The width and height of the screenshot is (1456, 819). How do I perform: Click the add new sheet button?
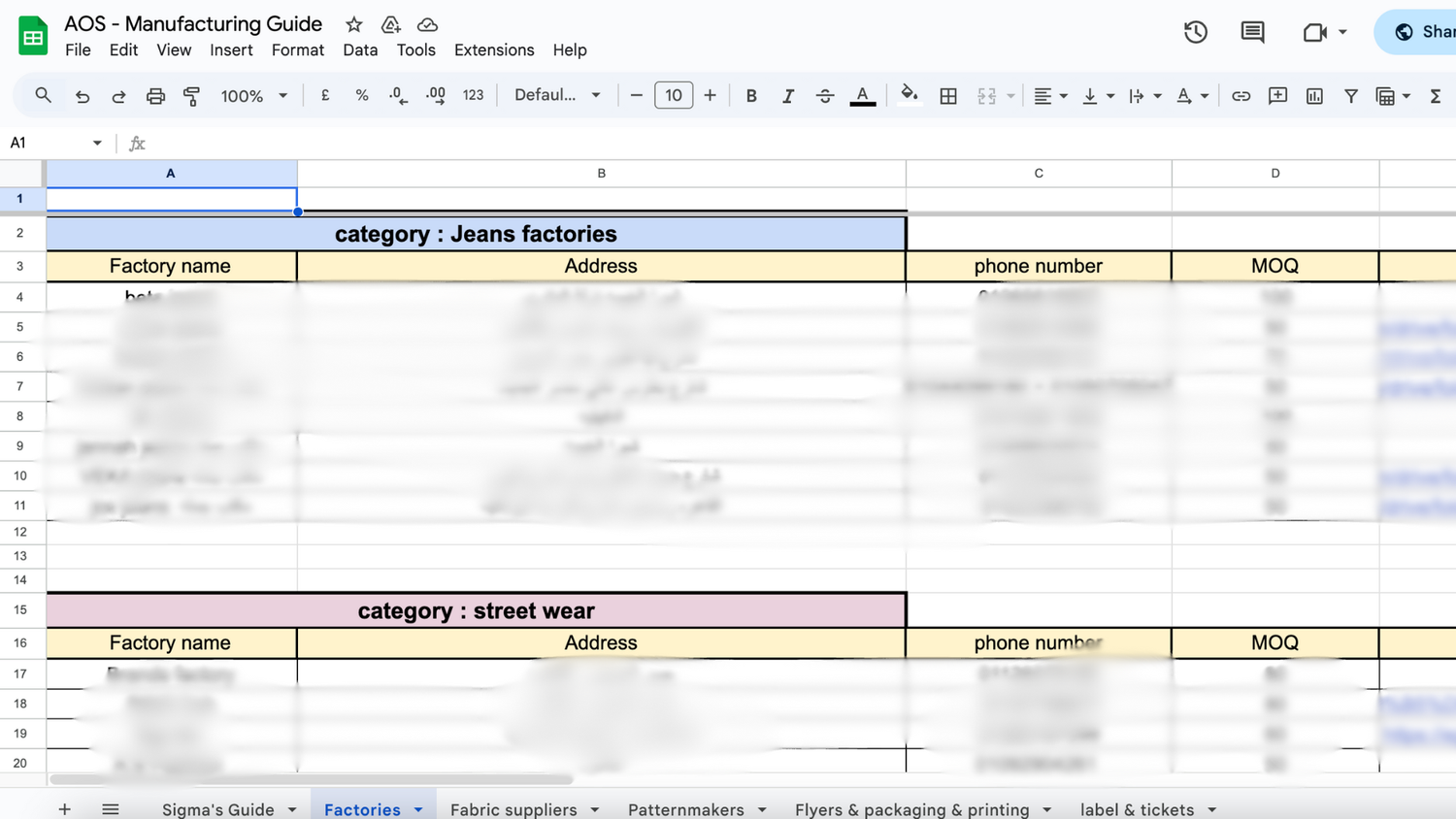[x=64, y=809]
